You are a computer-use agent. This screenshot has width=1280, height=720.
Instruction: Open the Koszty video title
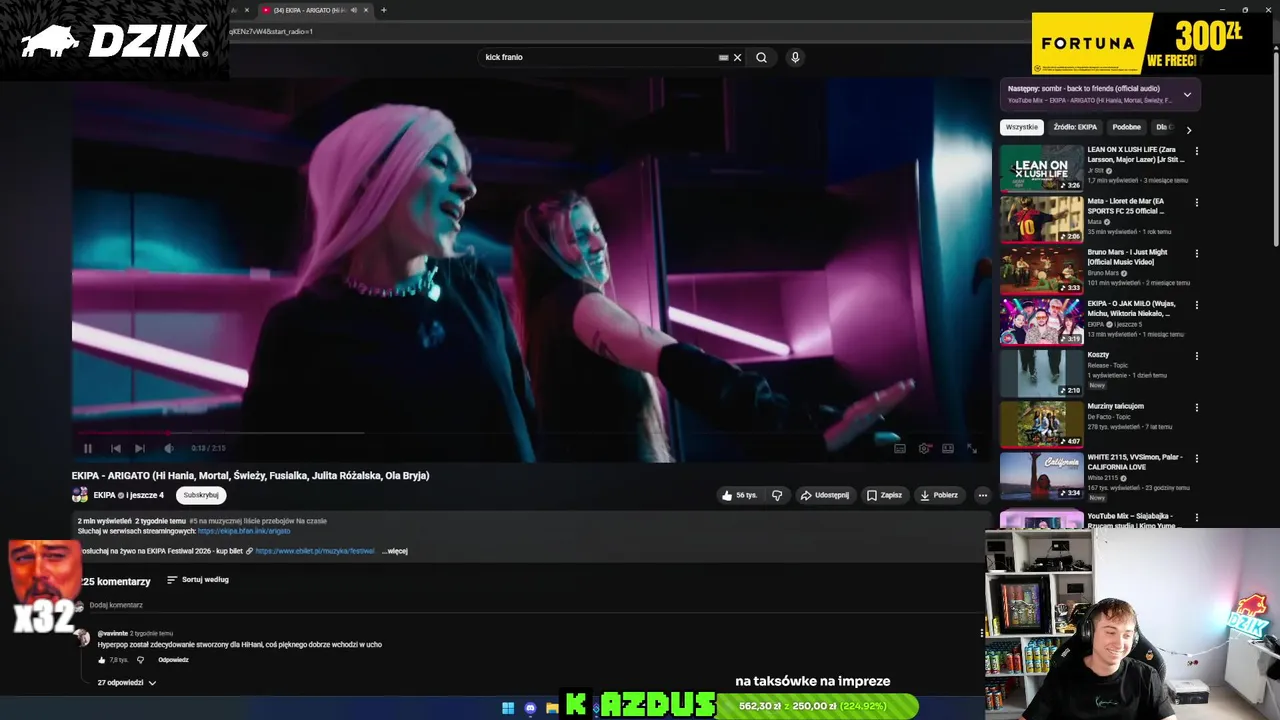(x=1098, y=355)
